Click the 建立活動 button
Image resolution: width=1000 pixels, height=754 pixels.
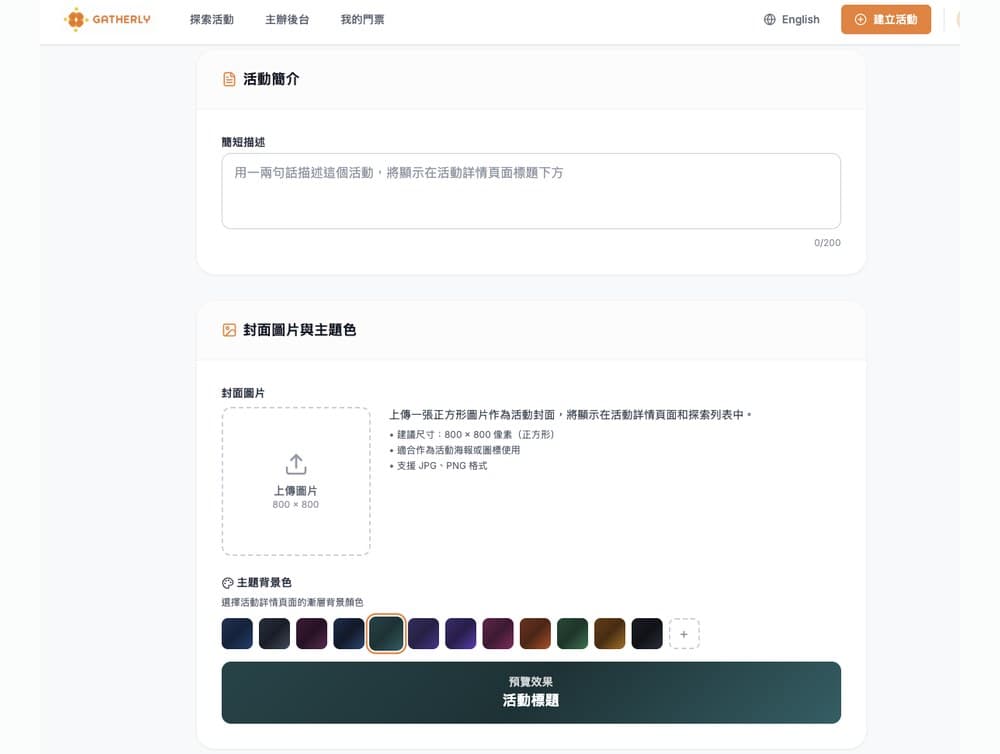click(886, 19)
